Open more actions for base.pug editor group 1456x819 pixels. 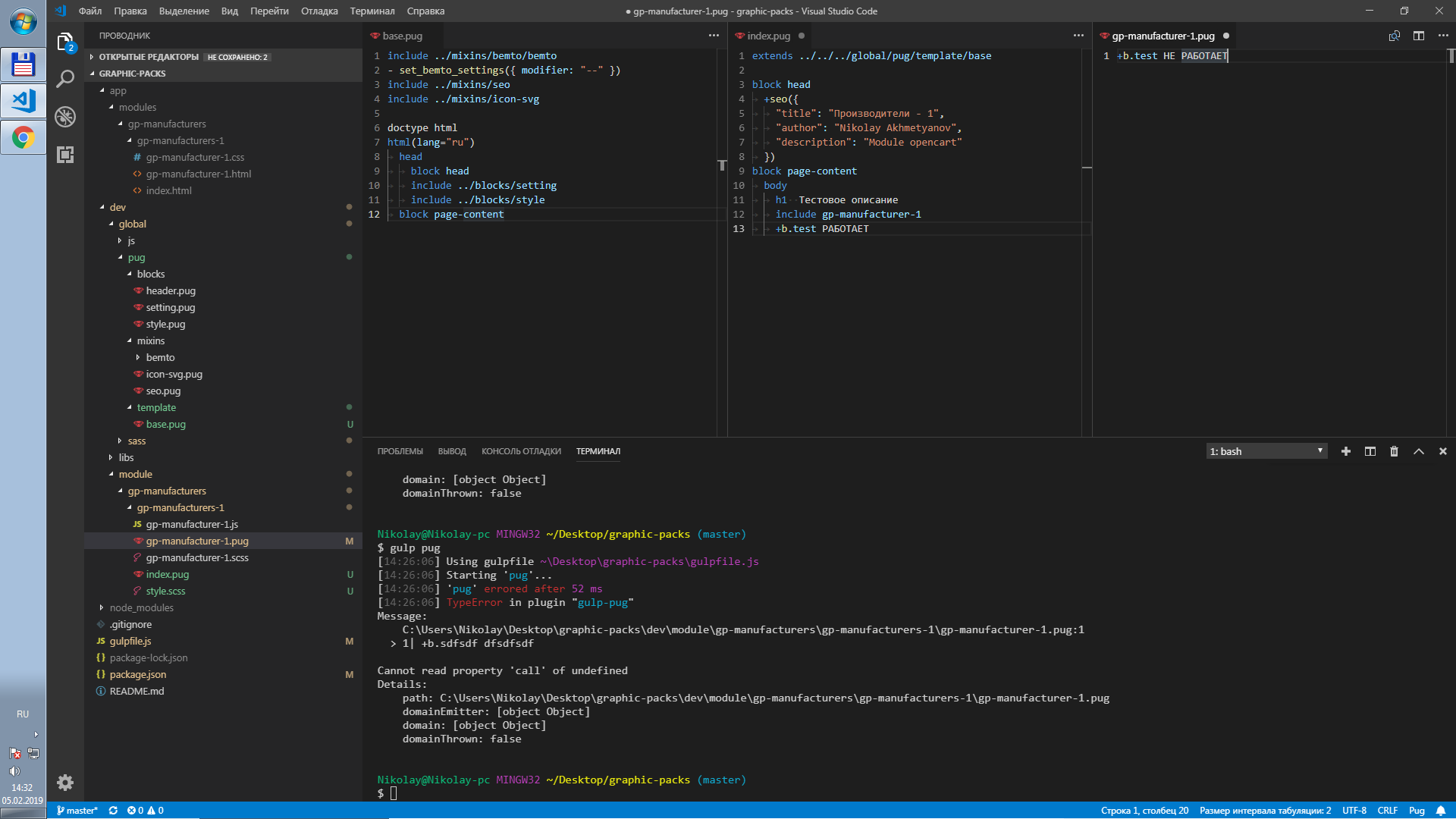714,36
